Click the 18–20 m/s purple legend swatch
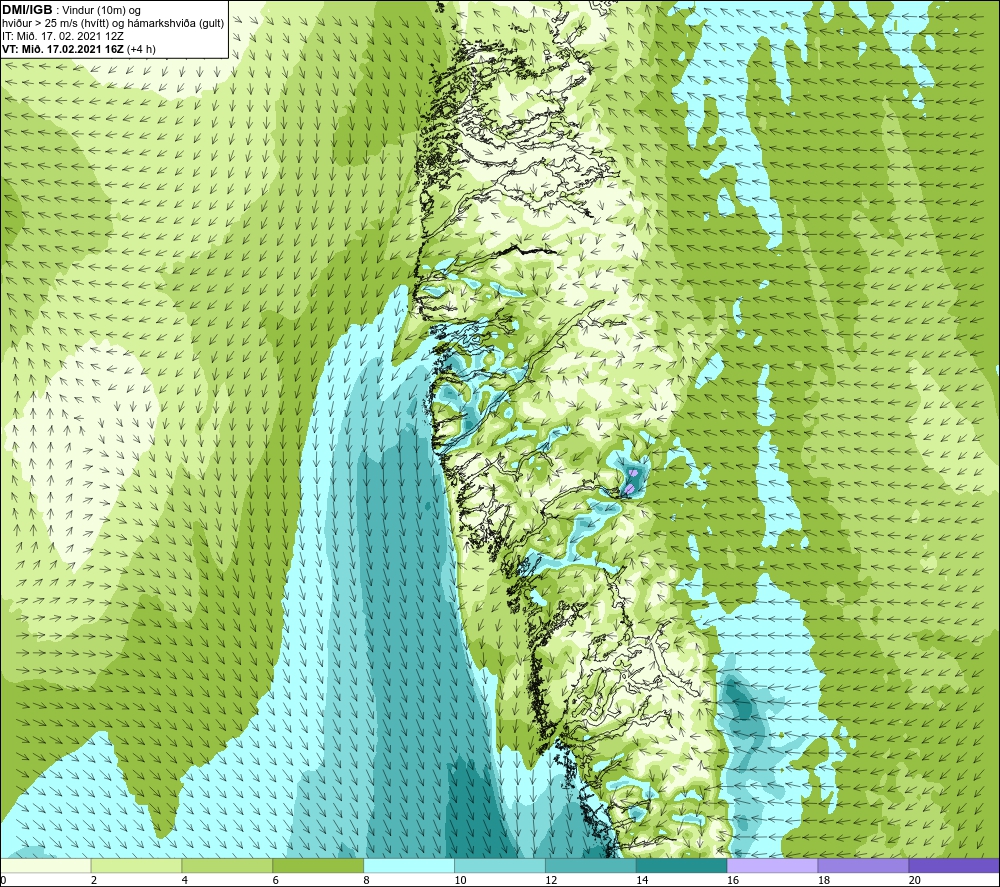The width and height of the screenshot is (1000, 887). (x=864, y=865)
